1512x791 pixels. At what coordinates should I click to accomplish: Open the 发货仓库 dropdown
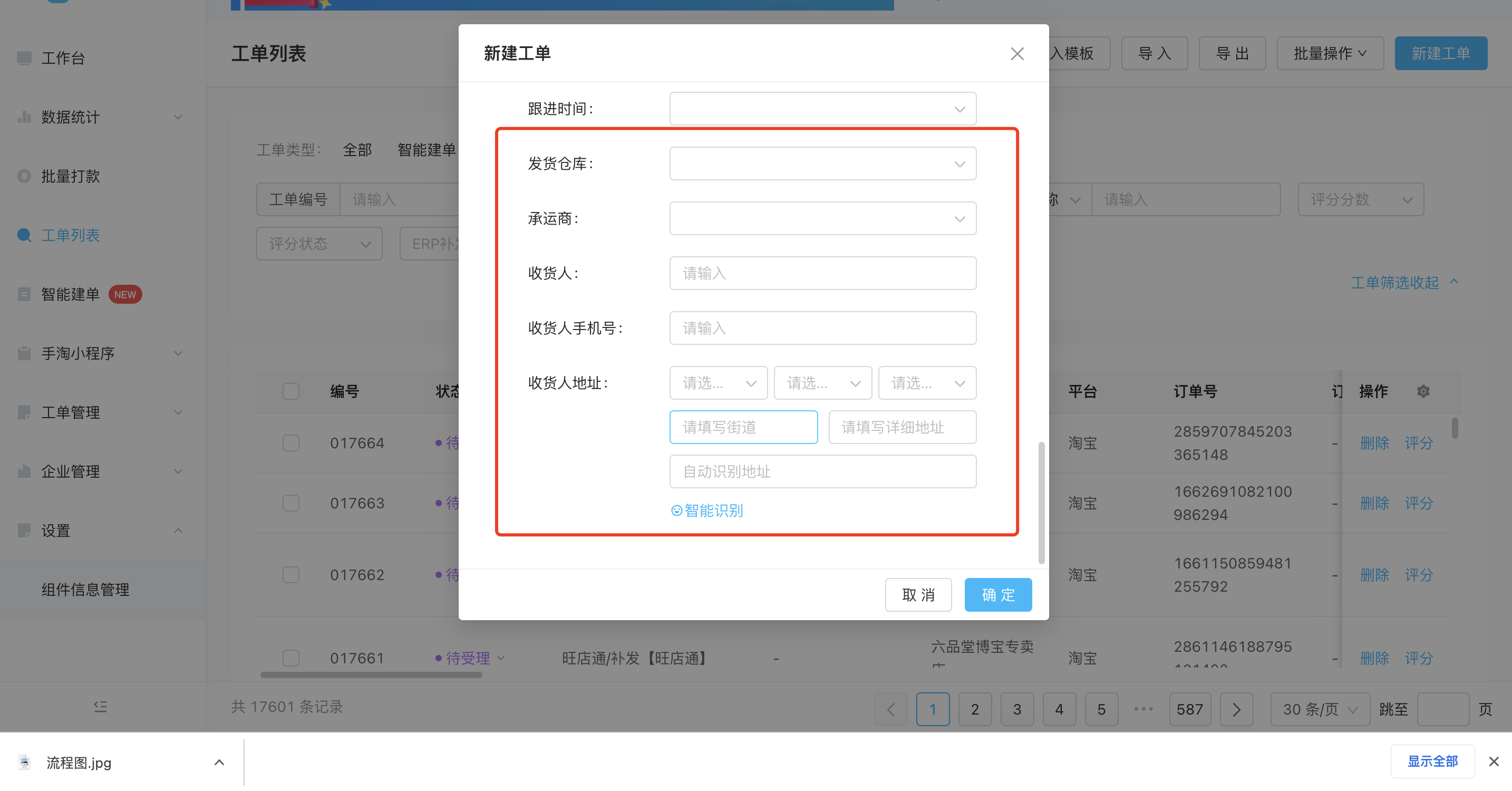click(x=822, y=164)
